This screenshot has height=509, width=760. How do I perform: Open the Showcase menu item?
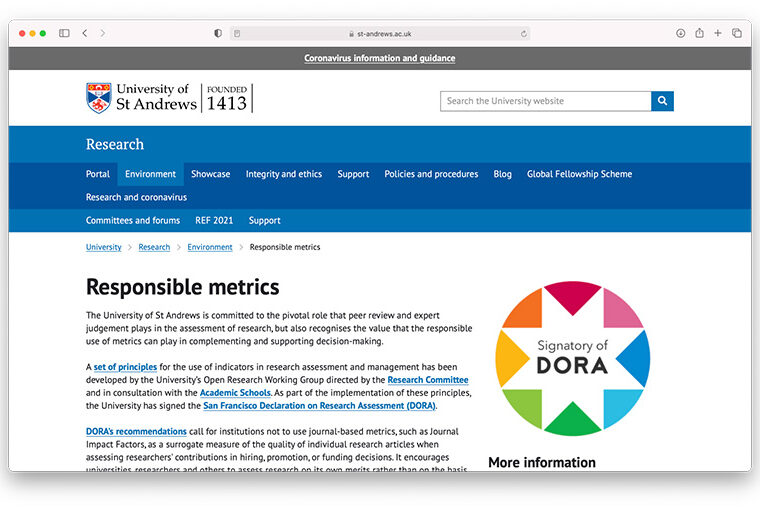click(x=210, y=174)
